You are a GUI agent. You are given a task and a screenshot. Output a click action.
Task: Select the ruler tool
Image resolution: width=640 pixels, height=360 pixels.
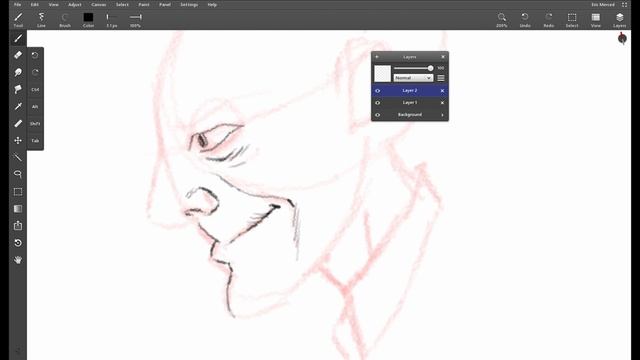(18, 123)
